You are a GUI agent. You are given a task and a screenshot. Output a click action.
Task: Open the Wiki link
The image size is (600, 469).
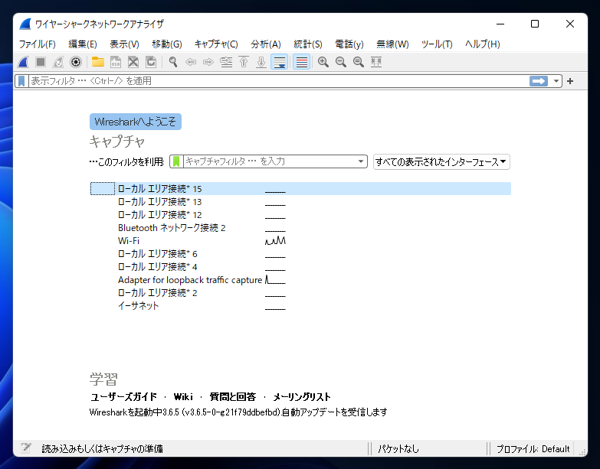pyautogui.click(x=183, y=397)
